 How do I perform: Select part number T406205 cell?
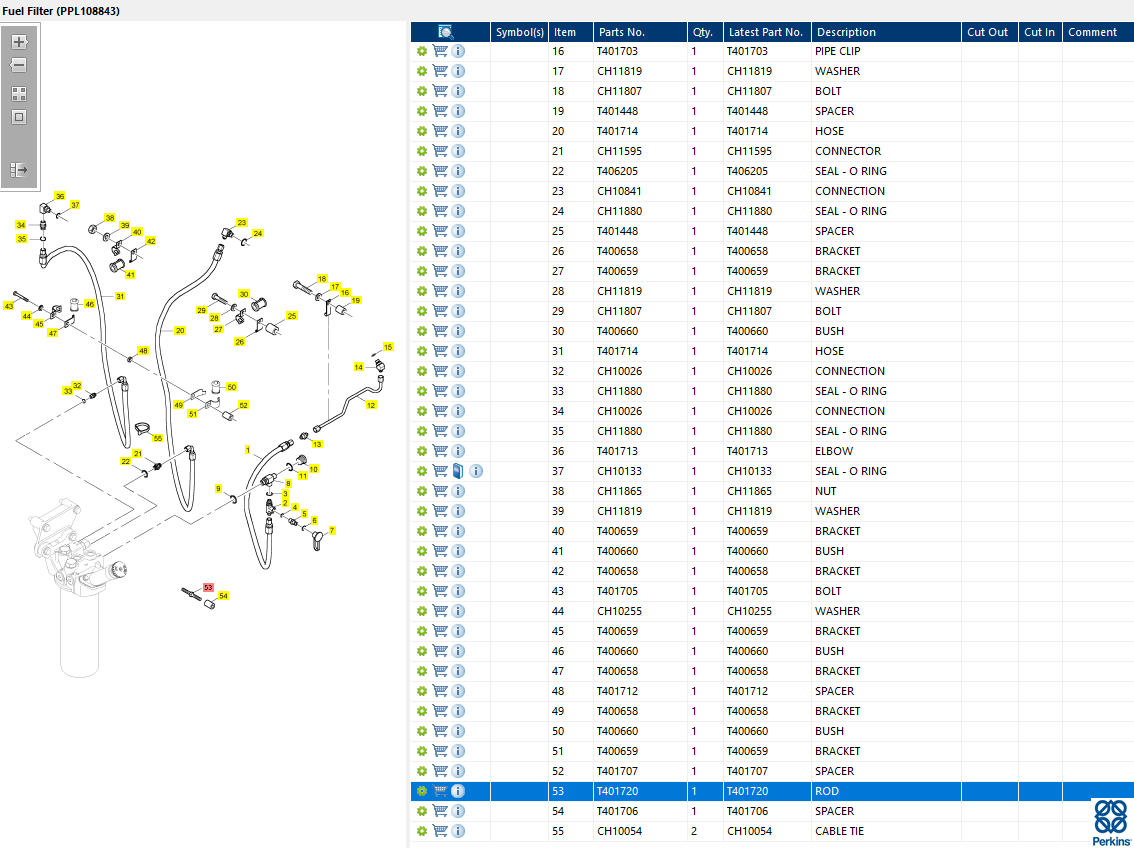[618, 171]
